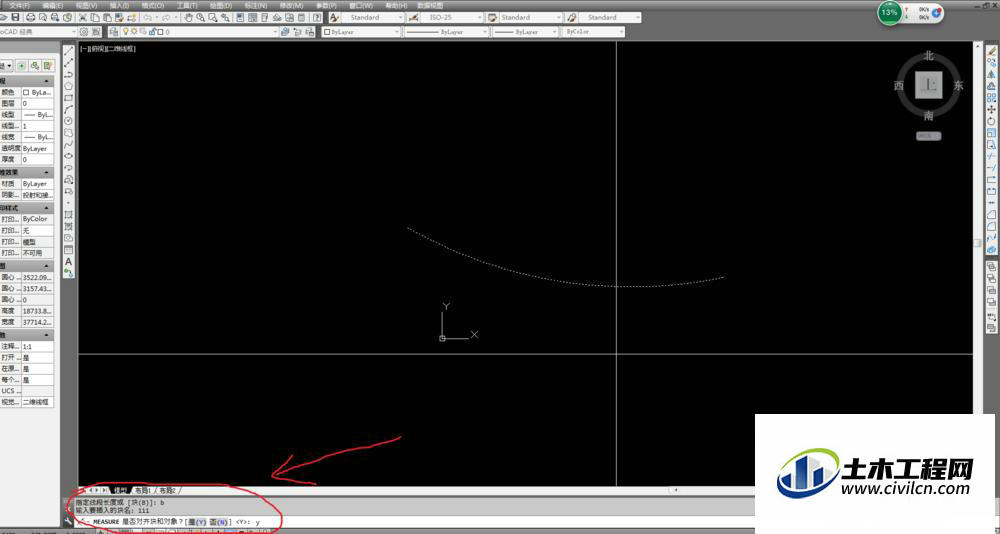
Task: Select the Rectangle draw tool
Action: click(x=69, y=98)
